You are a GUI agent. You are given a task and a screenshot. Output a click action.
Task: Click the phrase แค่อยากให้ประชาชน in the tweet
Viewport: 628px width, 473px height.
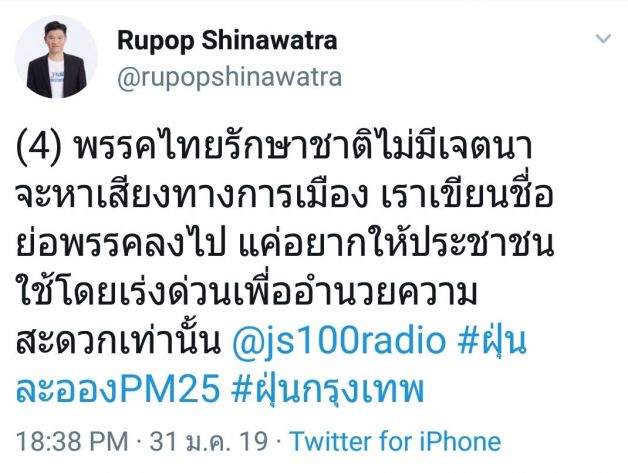coord(396,243)
